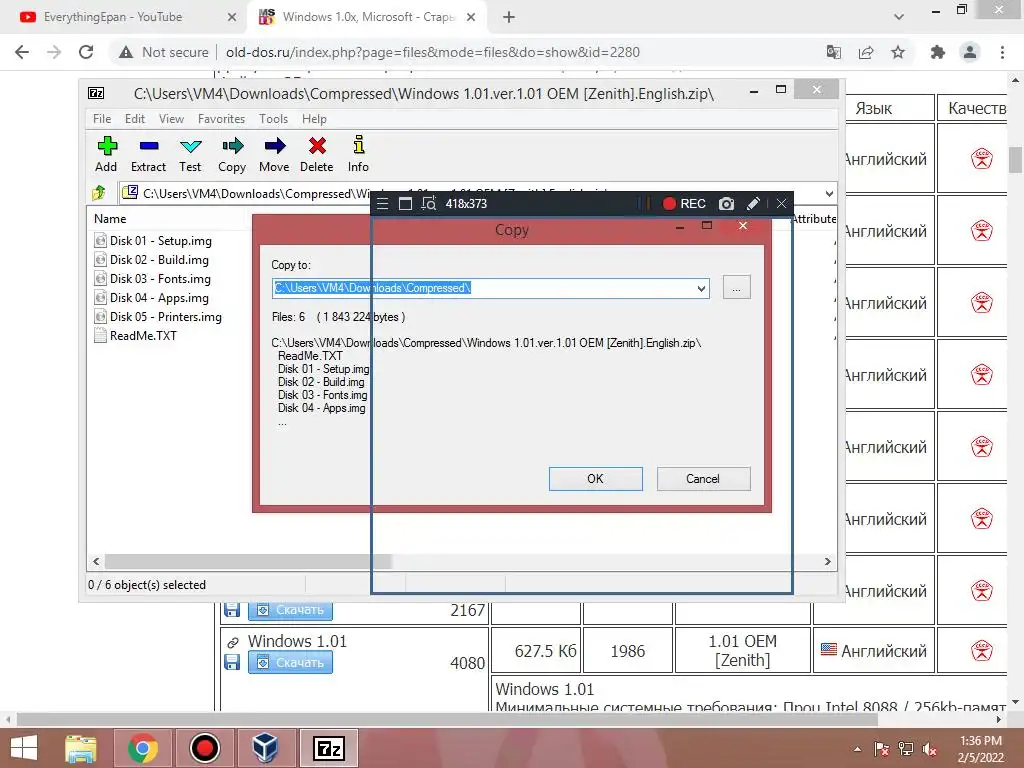Click the Add toolbar icon in 7-Zip

click(x=106, y=154)
